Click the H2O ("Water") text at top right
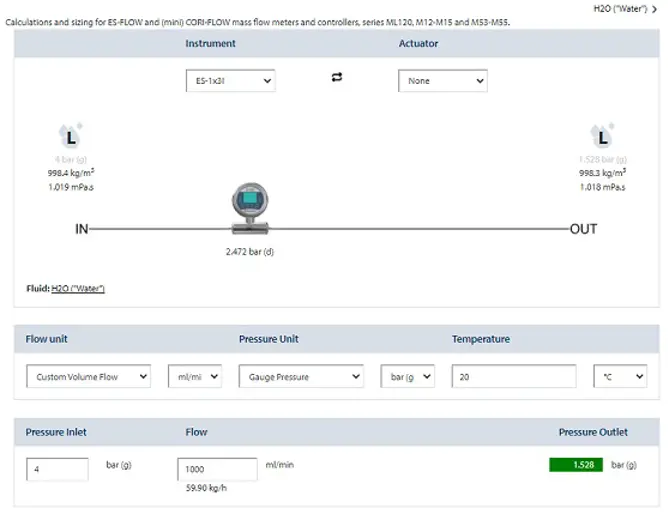This screenshot has height=514, width=668. (x=619, y=9)
